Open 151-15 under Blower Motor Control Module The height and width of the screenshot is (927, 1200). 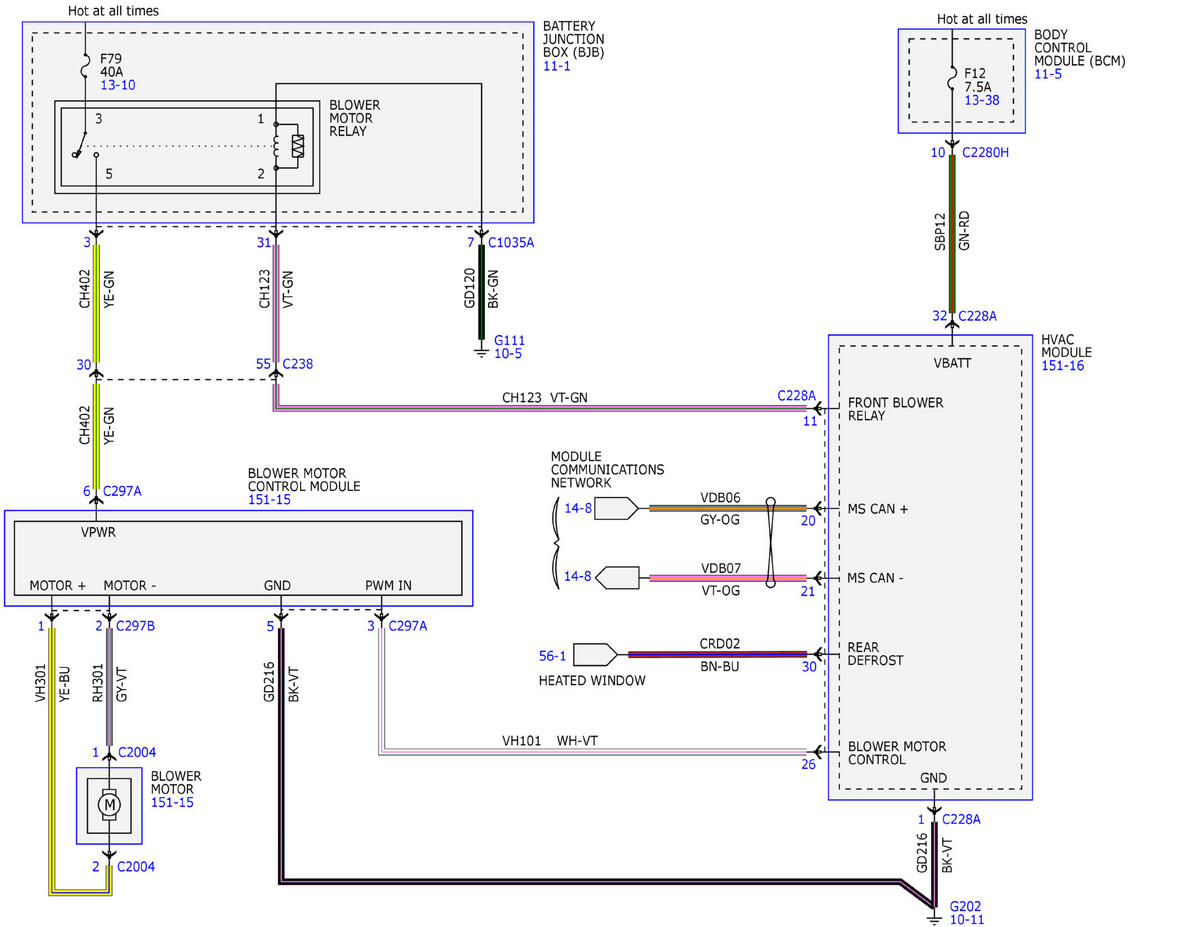pos(269,499)
